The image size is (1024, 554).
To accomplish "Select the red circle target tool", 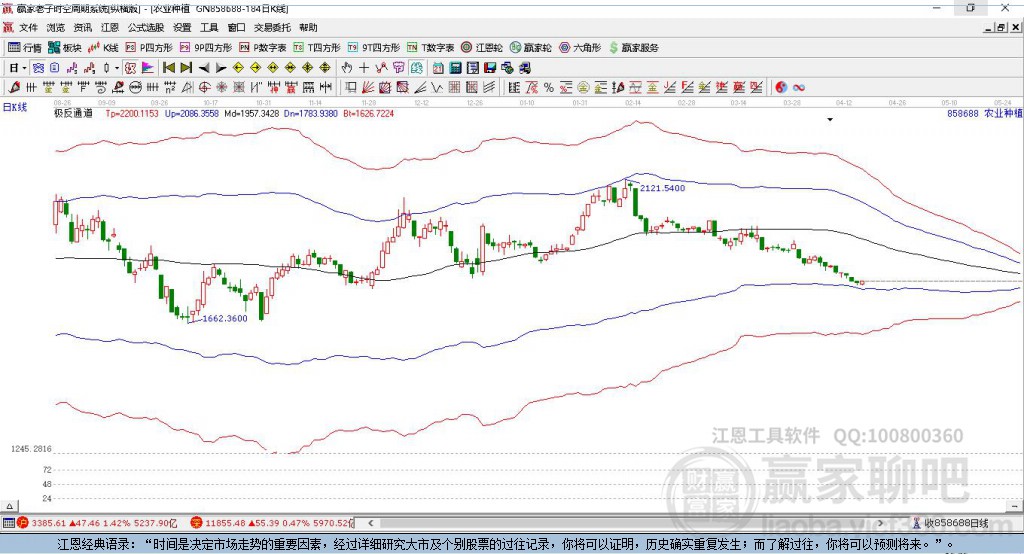I will pyautogui.click(x=204, y=88).
